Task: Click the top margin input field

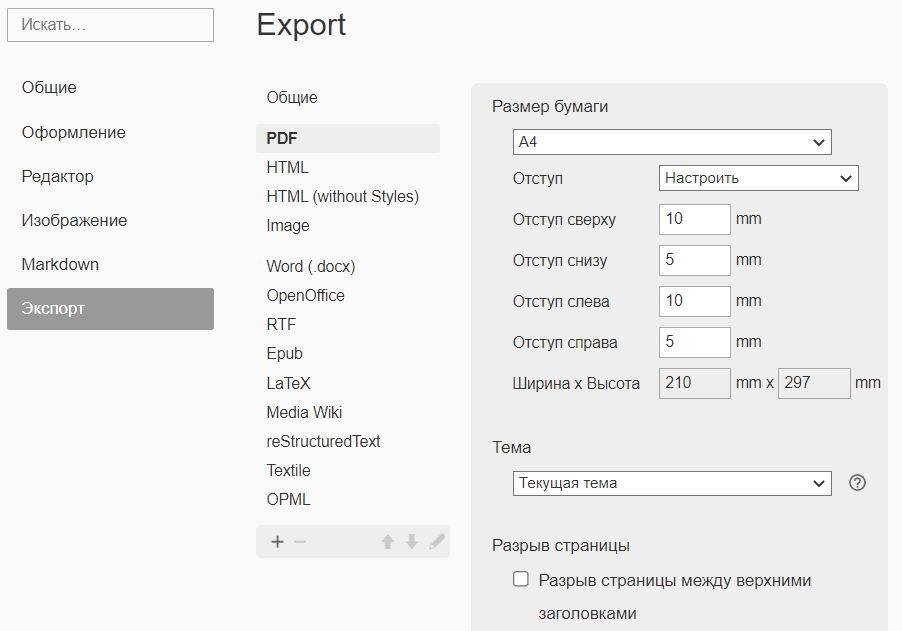Action: (x=695, y=219)
